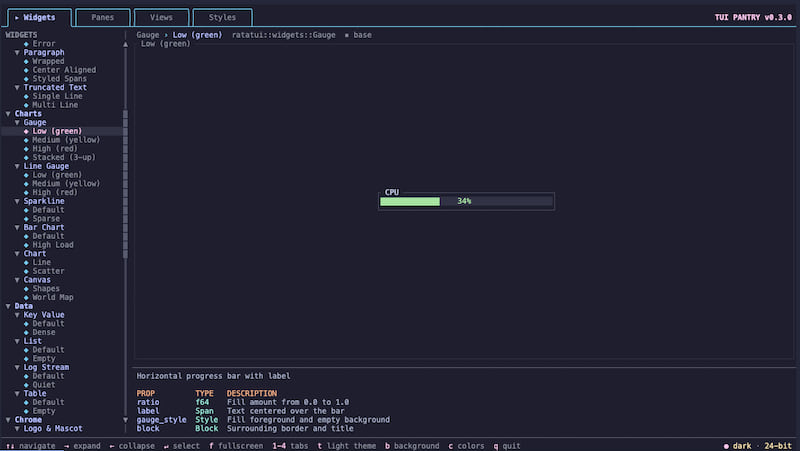Click sidebar scrollbar up arrow
This screenshot has width=800, height=451.
click(126, 44)
